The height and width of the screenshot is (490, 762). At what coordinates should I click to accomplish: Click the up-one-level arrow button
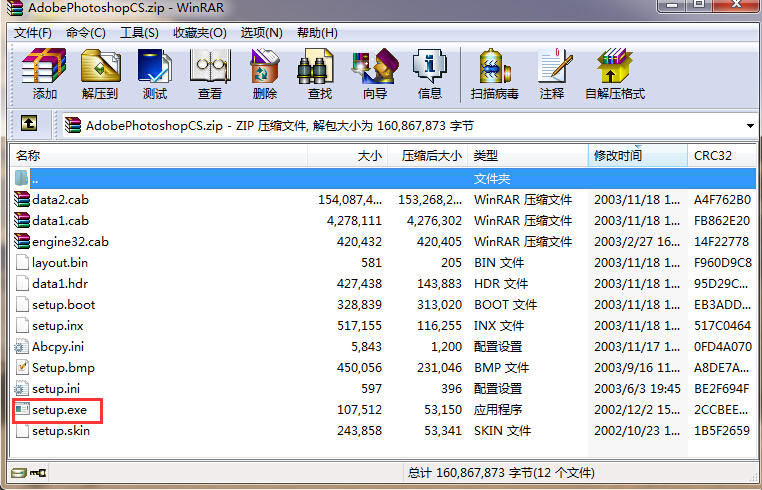[29, 124]
